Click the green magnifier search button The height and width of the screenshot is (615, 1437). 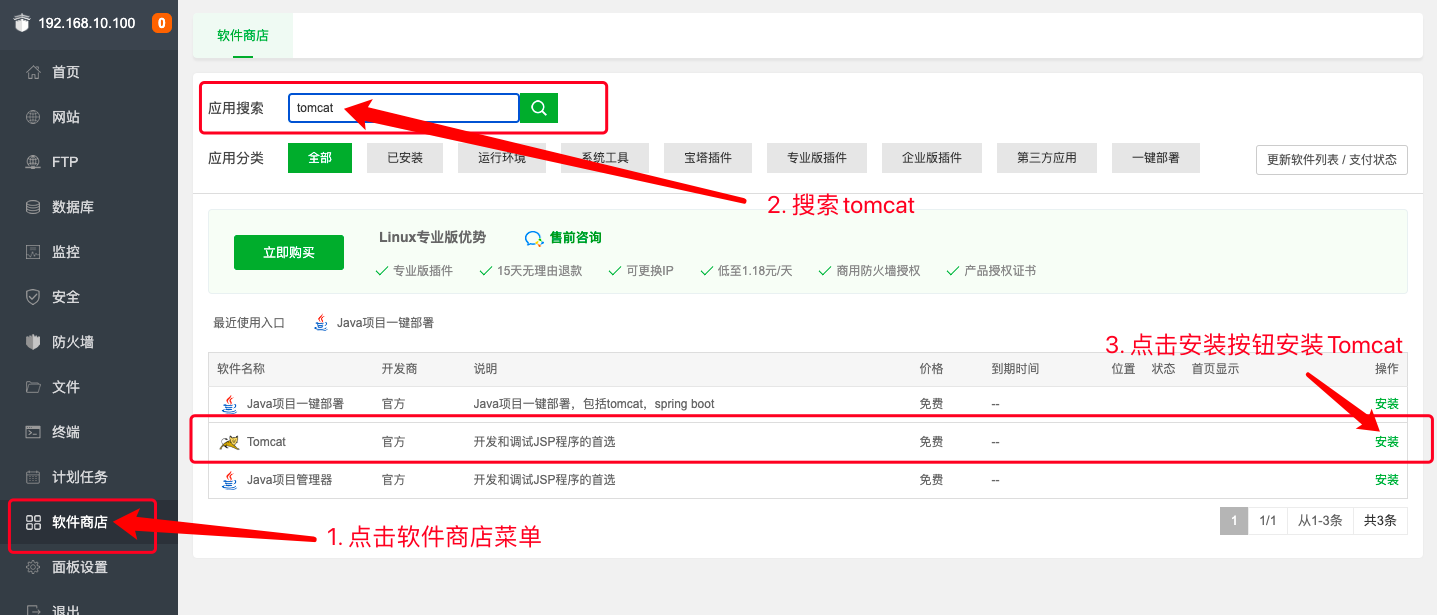[539, 108]
